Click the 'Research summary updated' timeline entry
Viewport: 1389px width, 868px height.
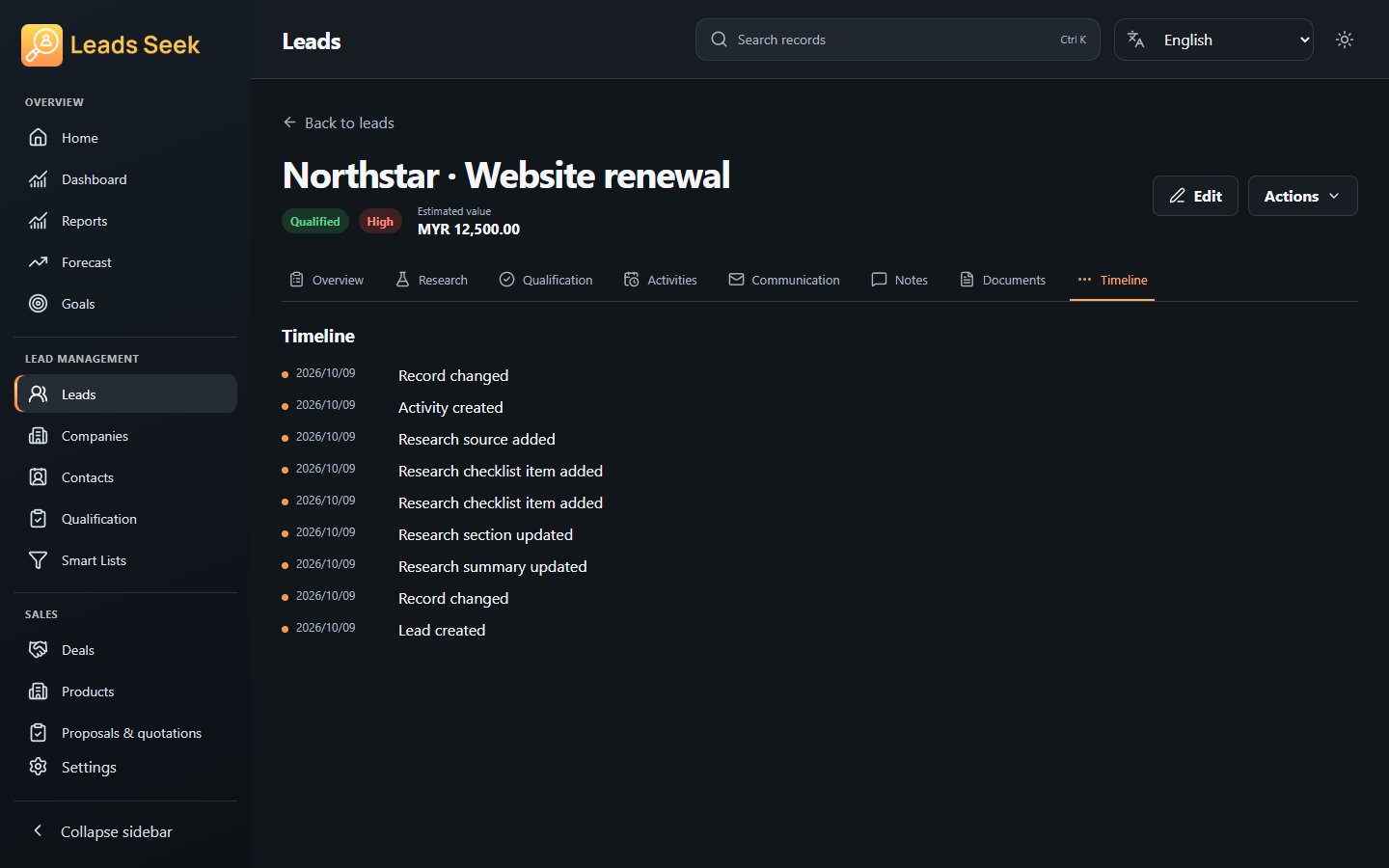[x=492, y=567]
